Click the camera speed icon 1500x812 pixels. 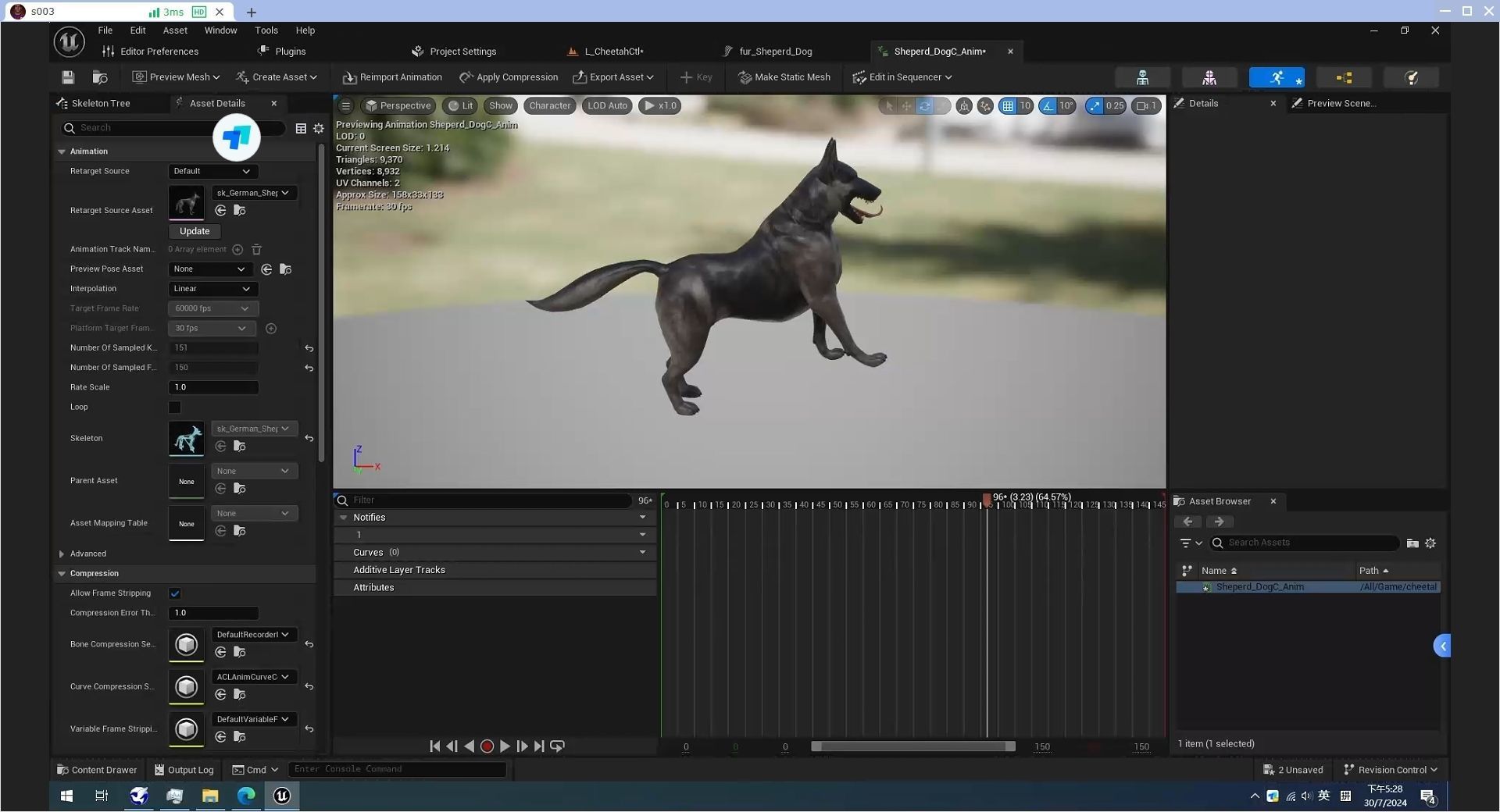pos(1146,105)
